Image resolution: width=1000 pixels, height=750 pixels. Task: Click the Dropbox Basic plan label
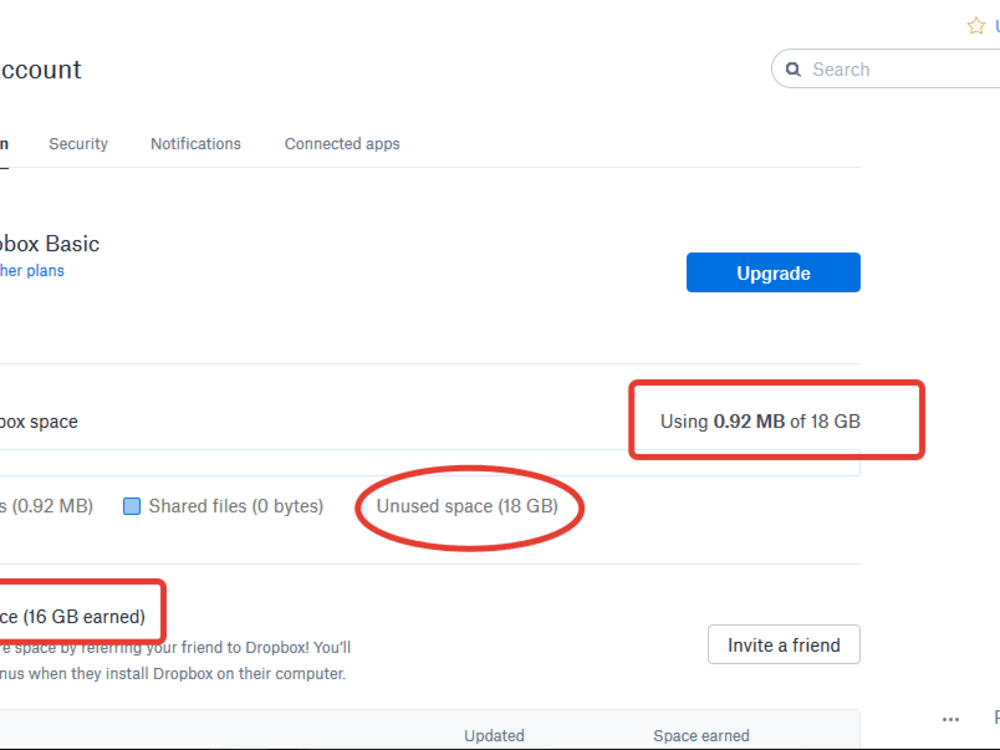tap(50, 243)
